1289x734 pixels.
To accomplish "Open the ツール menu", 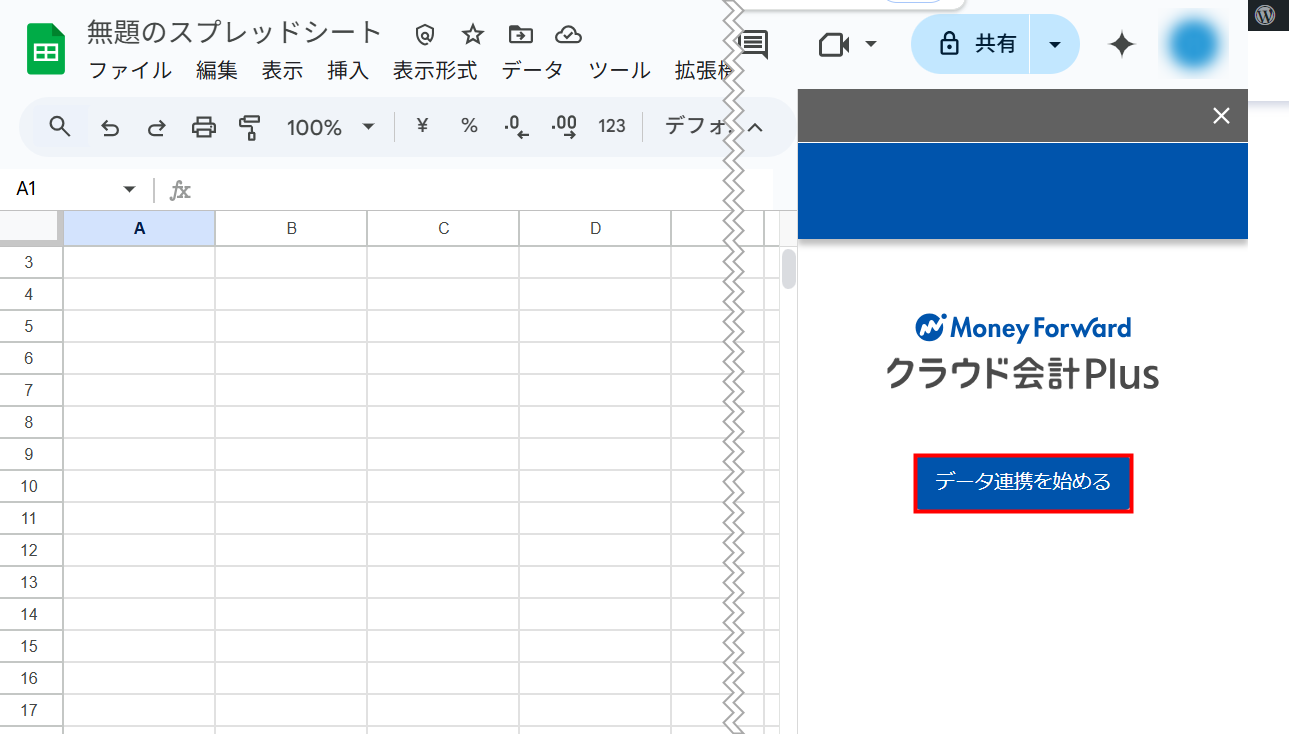I will (x=620, y=71).
